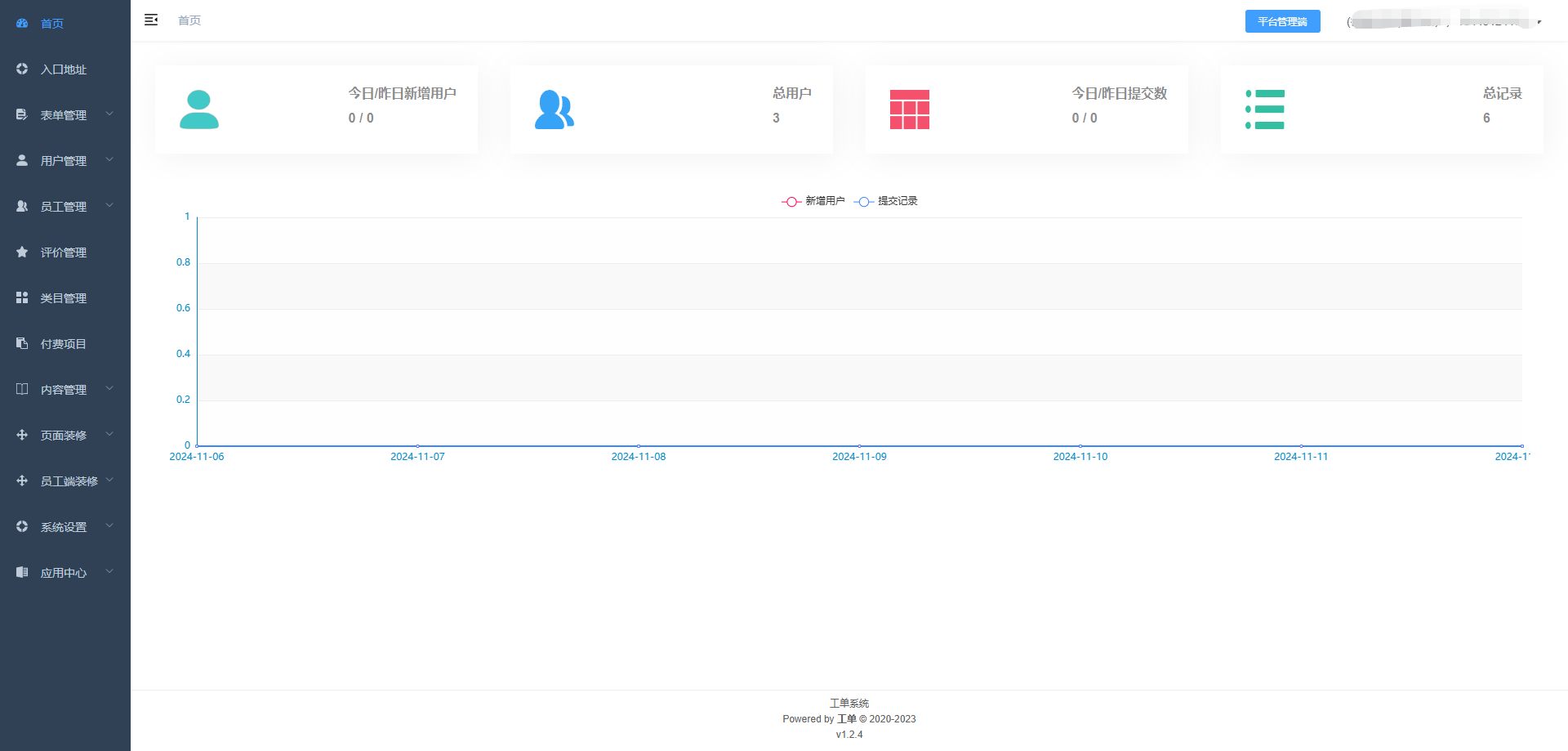Collapse the sidebar with the hamburger icon
1568x751 pixels.
[x=151, y=20]
